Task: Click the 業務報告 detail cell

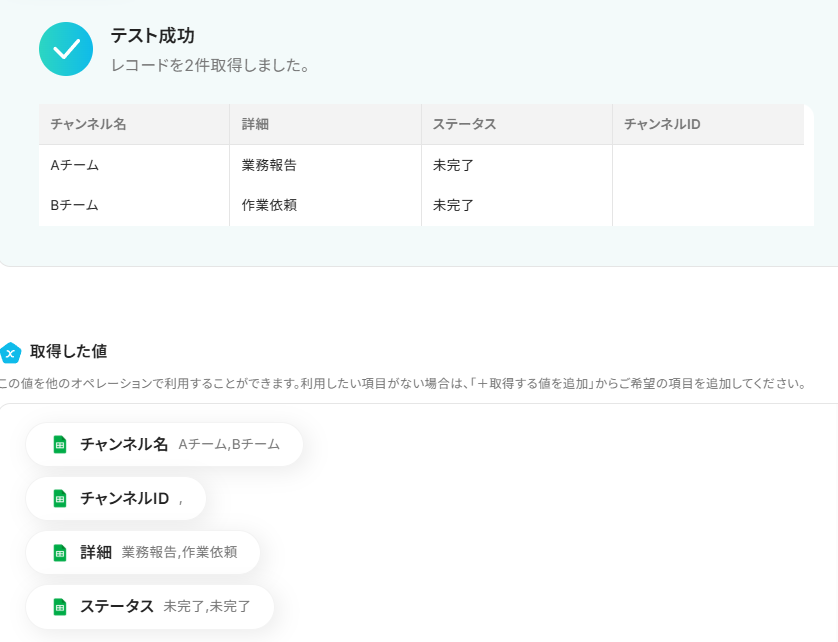Action: pos(269,165)
